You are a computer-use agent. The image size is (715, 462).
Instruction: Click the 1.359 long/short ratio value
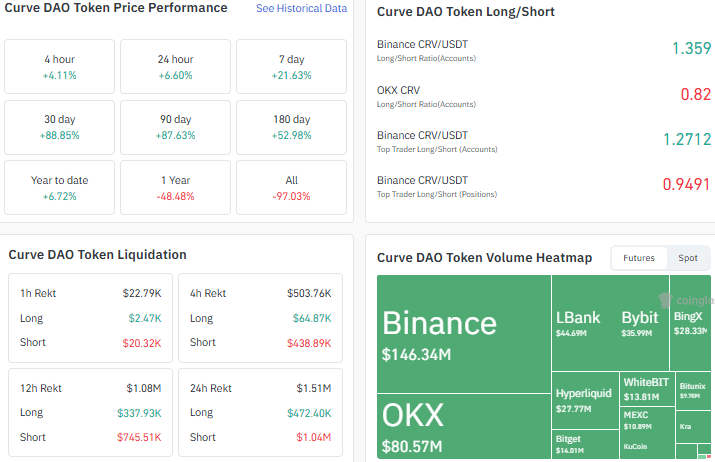point(691,48)
